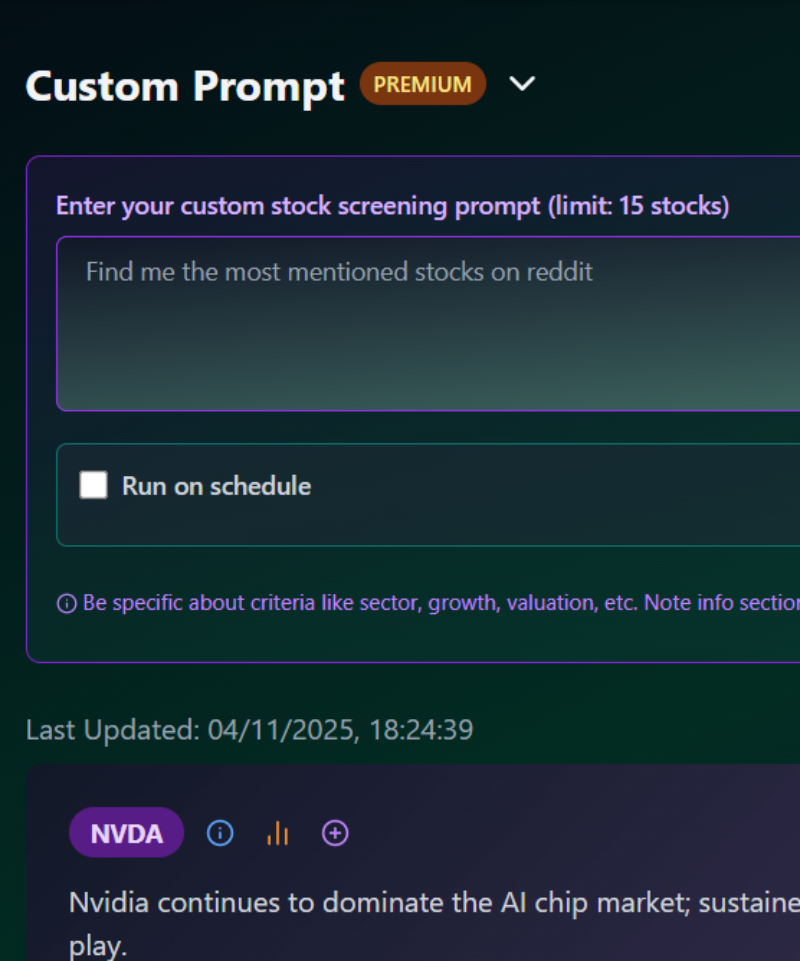Click the plus circle icon beside NVDA
The image size is (800, 961).
335,833
